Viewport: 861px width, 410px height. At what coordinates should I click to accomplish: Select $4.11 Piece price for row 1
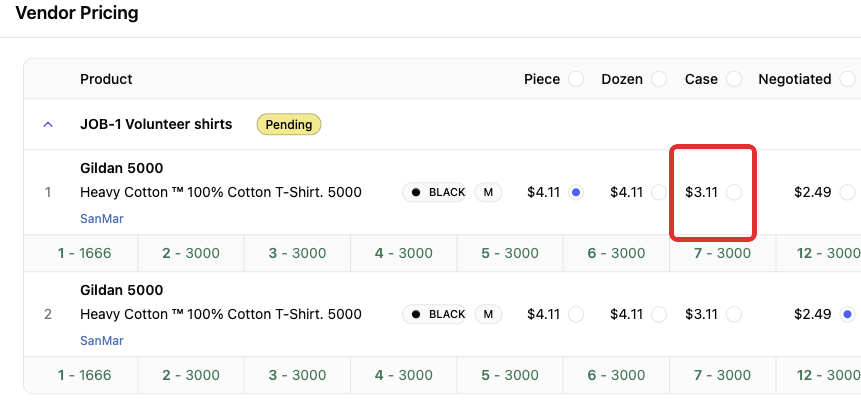[x=576, y=193]
